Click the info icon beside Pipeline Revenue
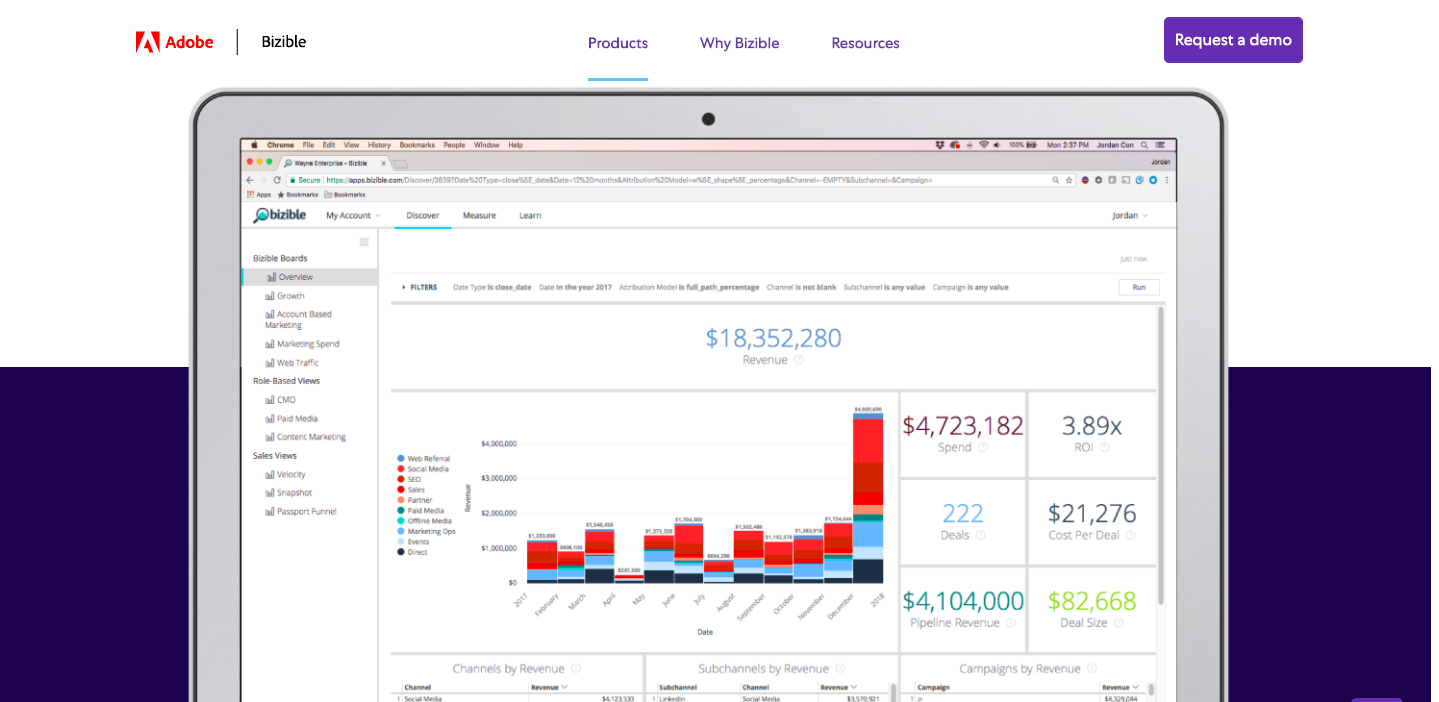Screen dimensions: 1439x702 coord(1011,623)
